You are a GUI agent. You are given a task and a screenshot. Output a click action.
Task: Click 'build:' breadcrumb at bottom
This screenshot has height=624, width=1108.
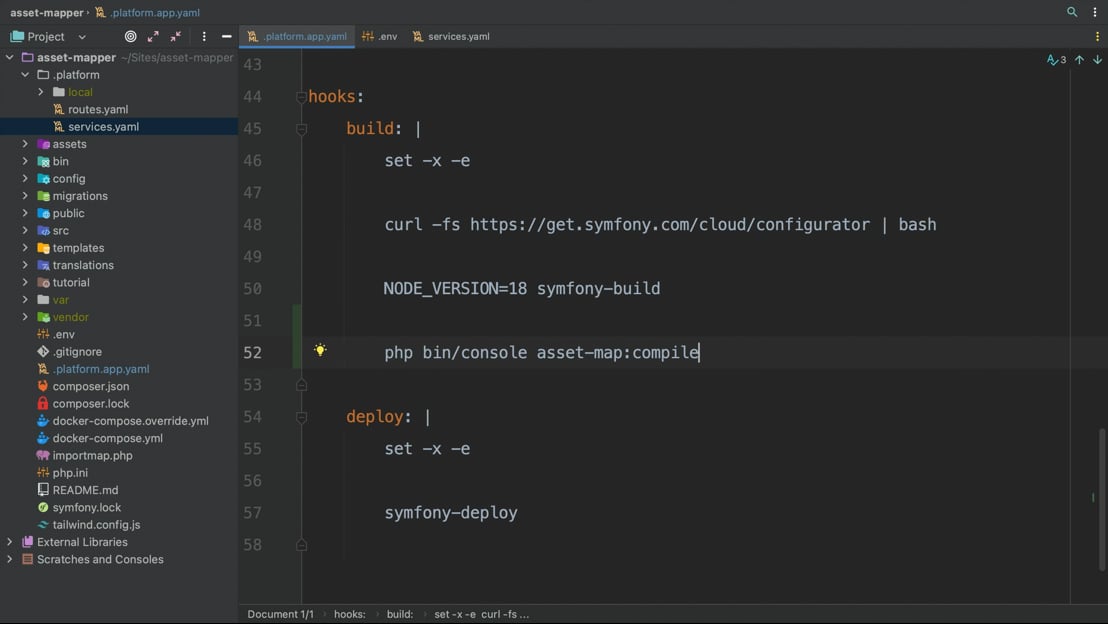tap(400, 614)
